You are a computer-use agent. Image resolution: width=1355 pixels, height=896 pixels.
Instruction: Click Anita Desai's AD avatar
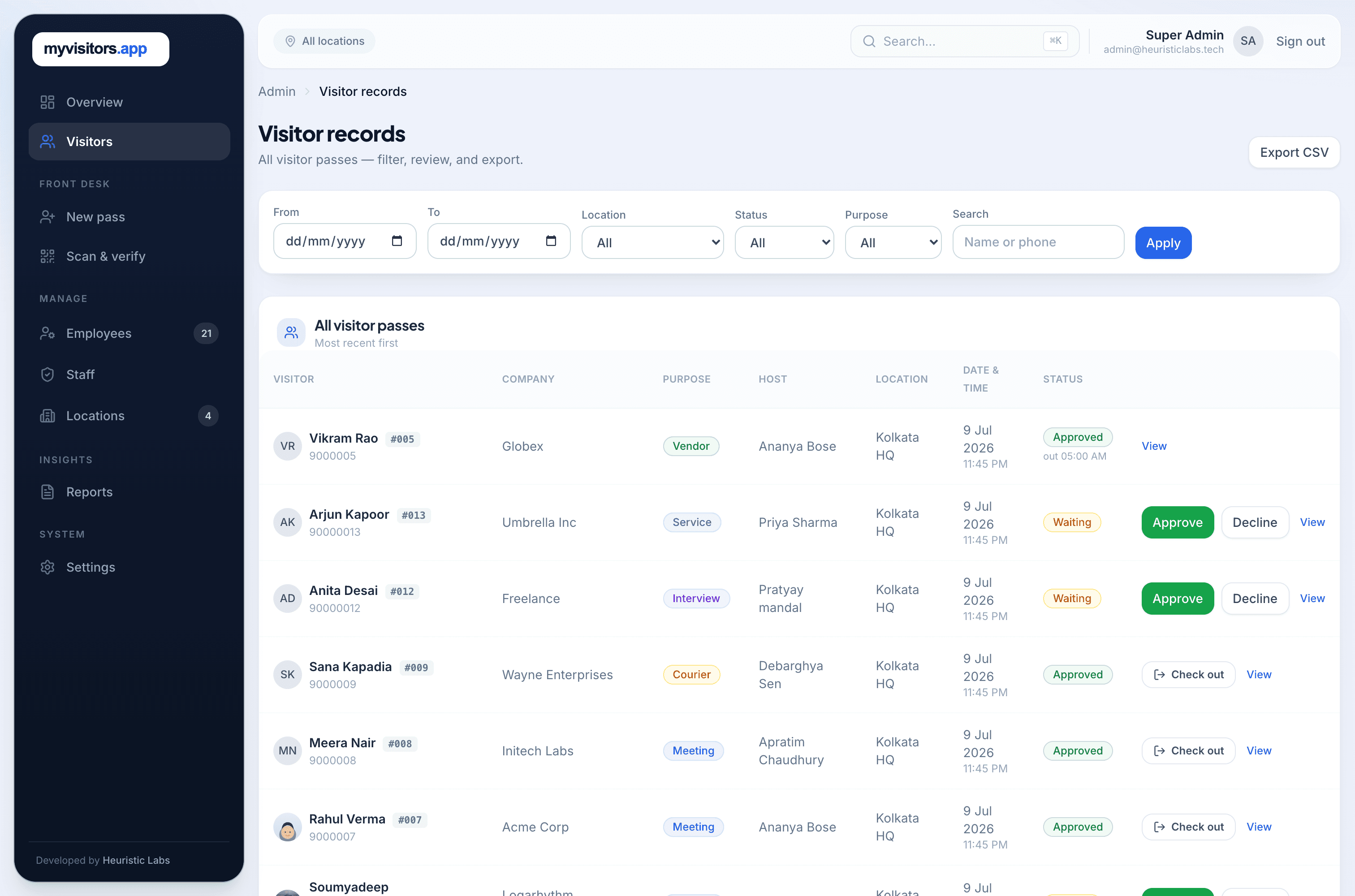coord(288,598)
